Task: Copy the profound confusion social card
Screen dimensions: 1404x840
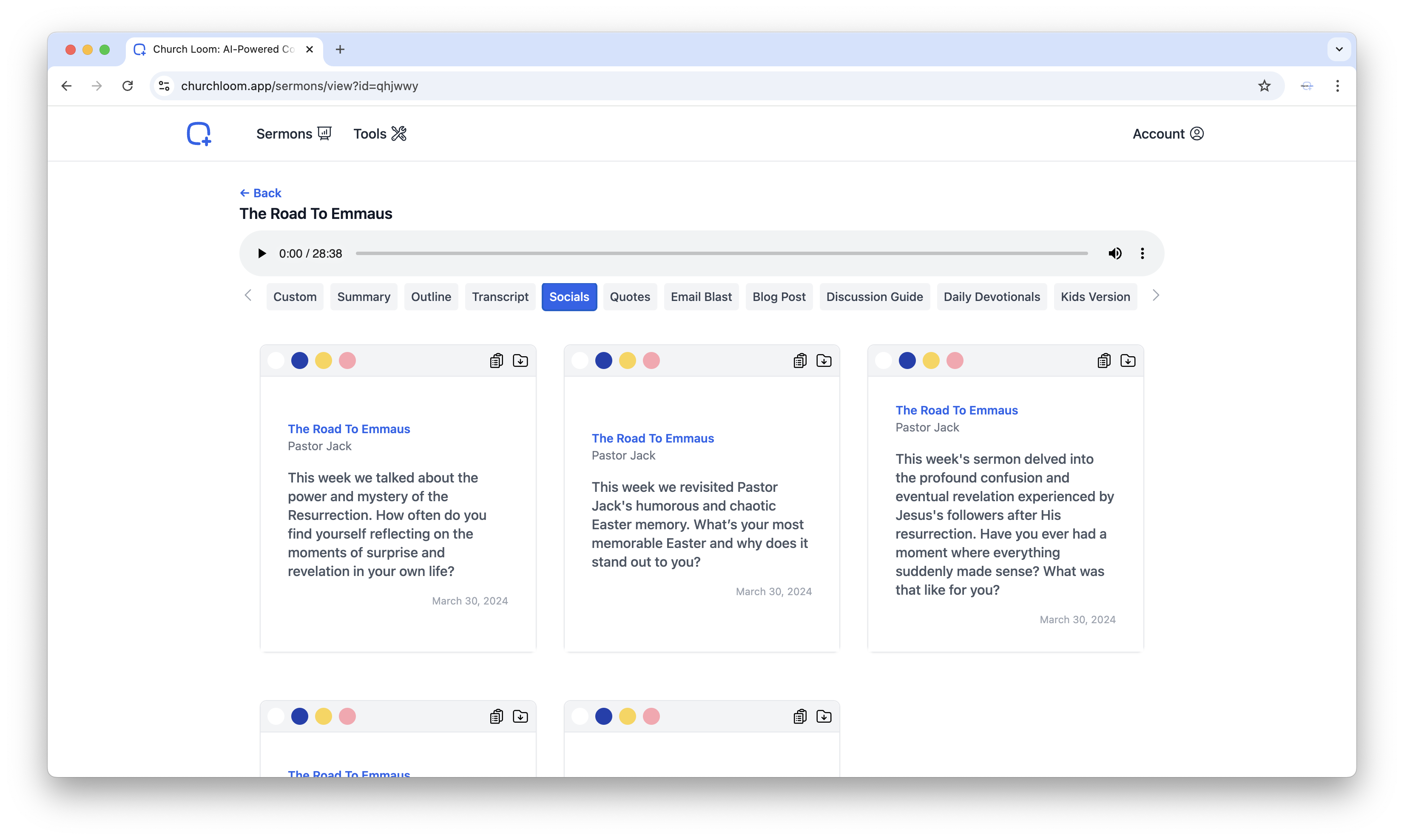Action: click(1104, 360)
